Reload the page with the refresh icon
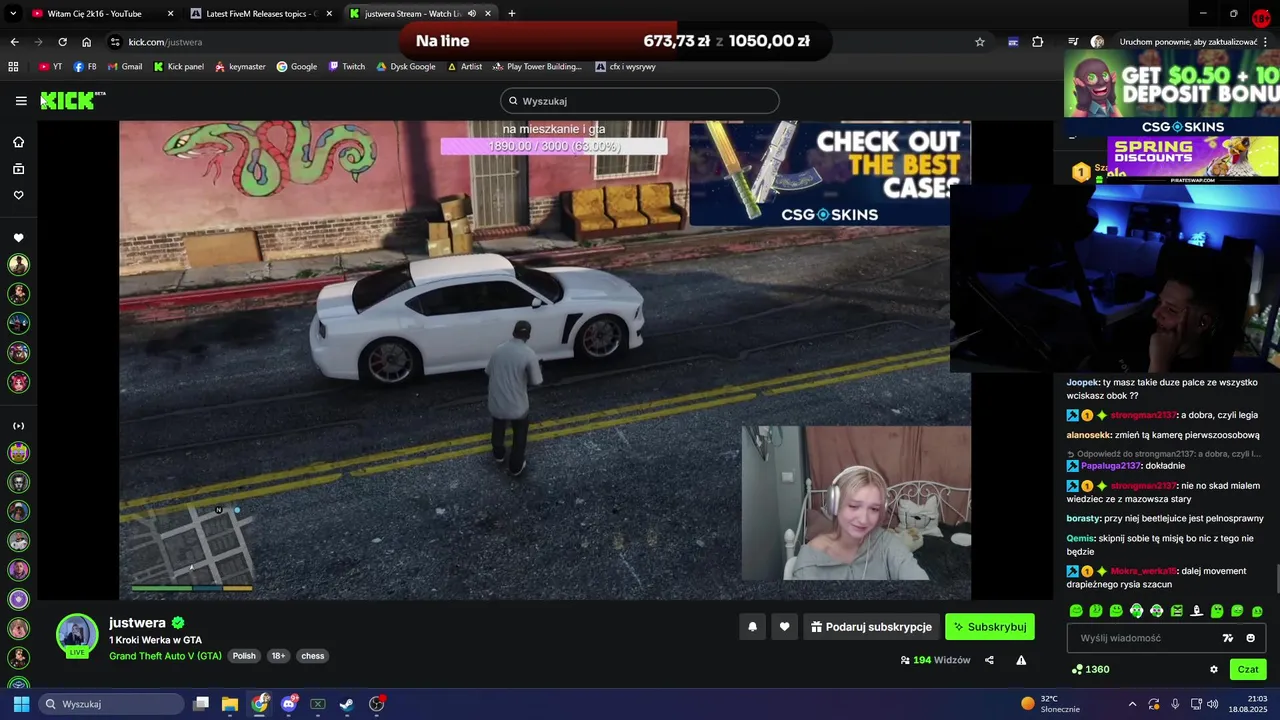The width and height of the screenshot is (1280, 720). coord(62,42)
